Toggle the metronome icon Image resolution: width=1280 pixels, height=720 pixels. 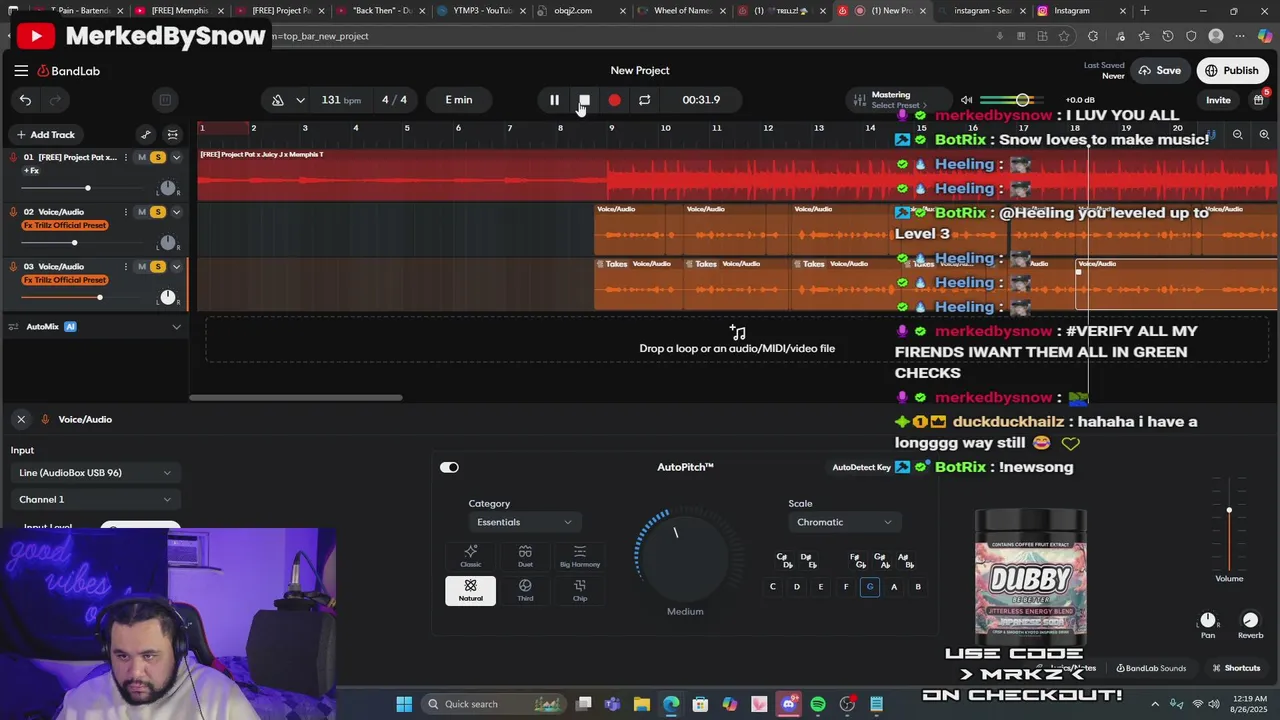[x=278, y=100]
